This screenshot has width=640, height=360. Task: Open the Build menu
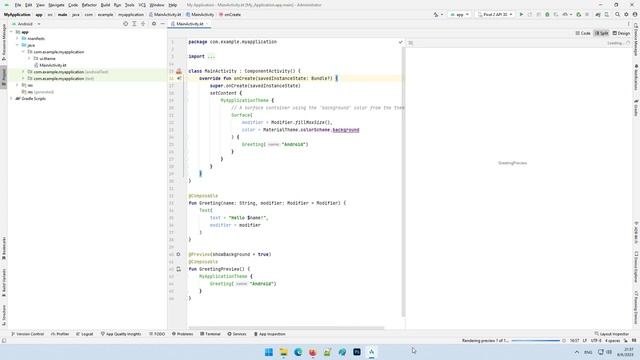pyautogui.click(x=105, y=5)
